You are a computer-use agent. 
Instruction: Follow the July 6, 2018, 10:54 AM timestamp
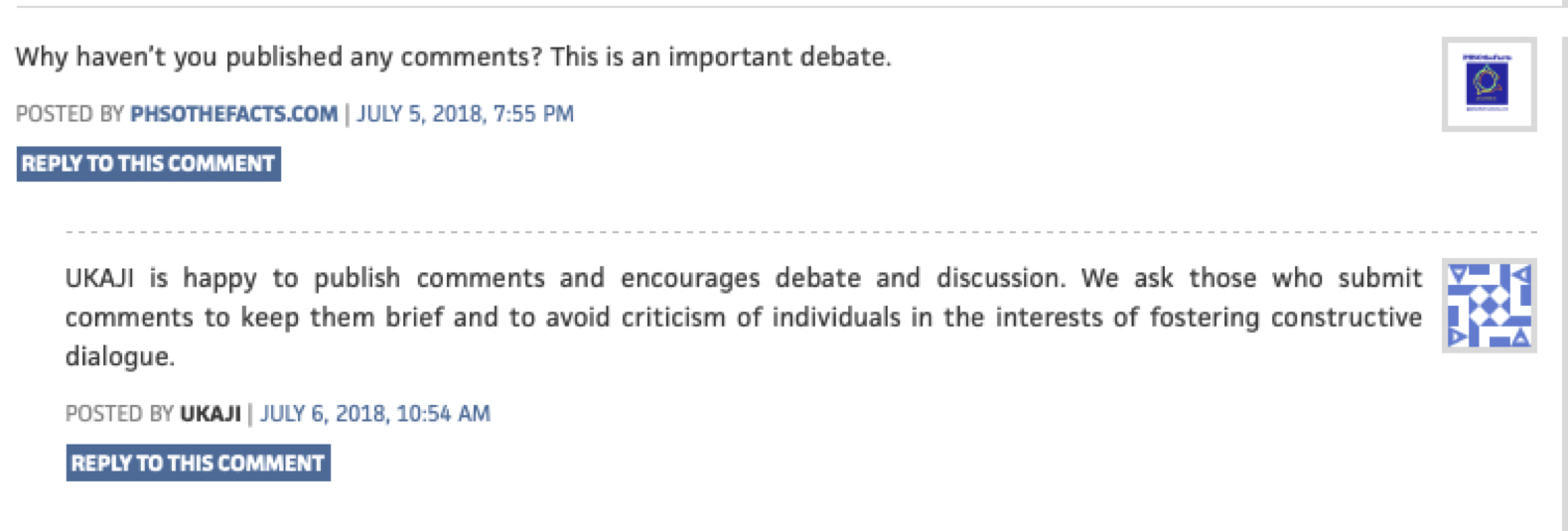375,414
